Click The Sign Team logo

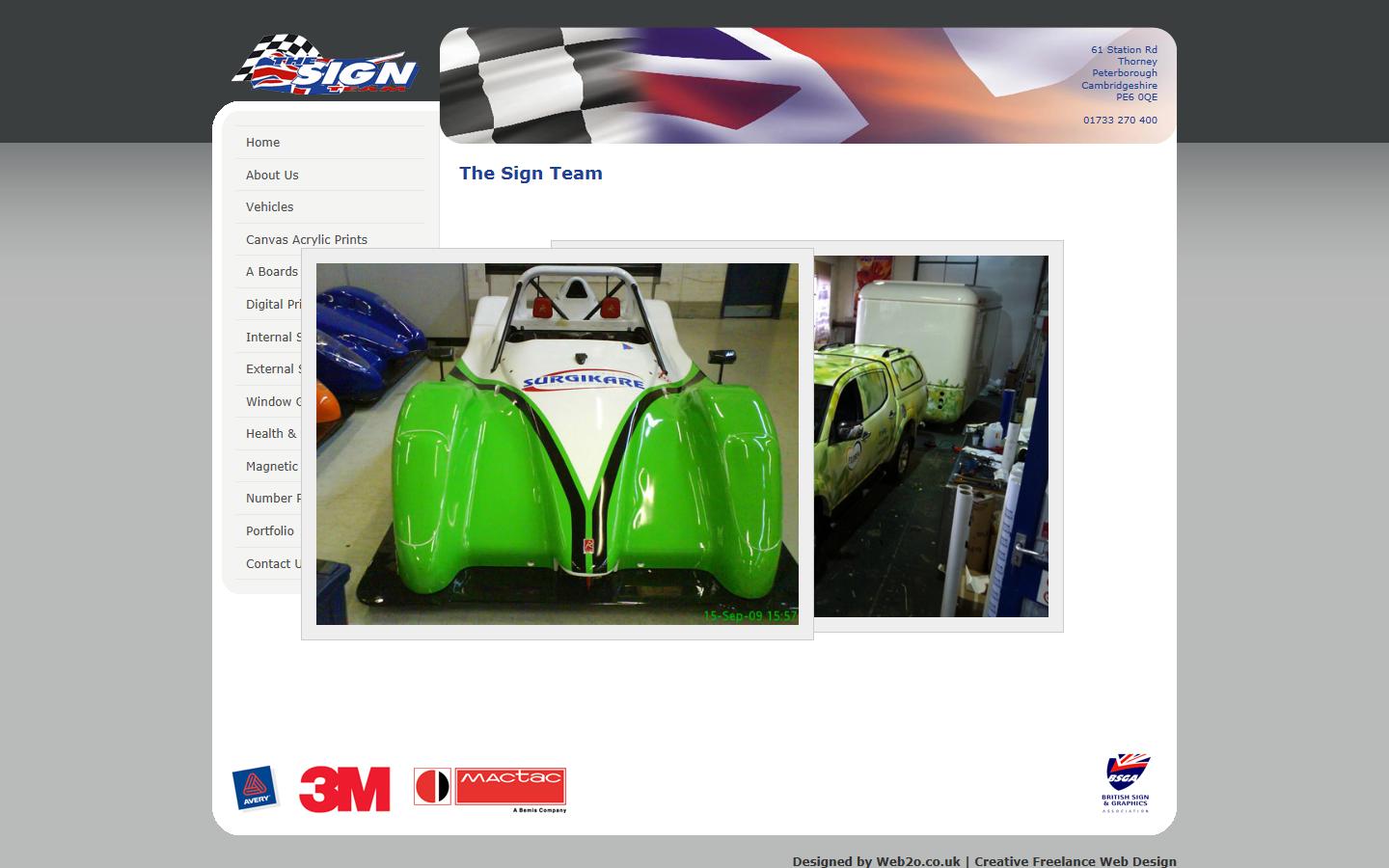(x=325, y=66)
